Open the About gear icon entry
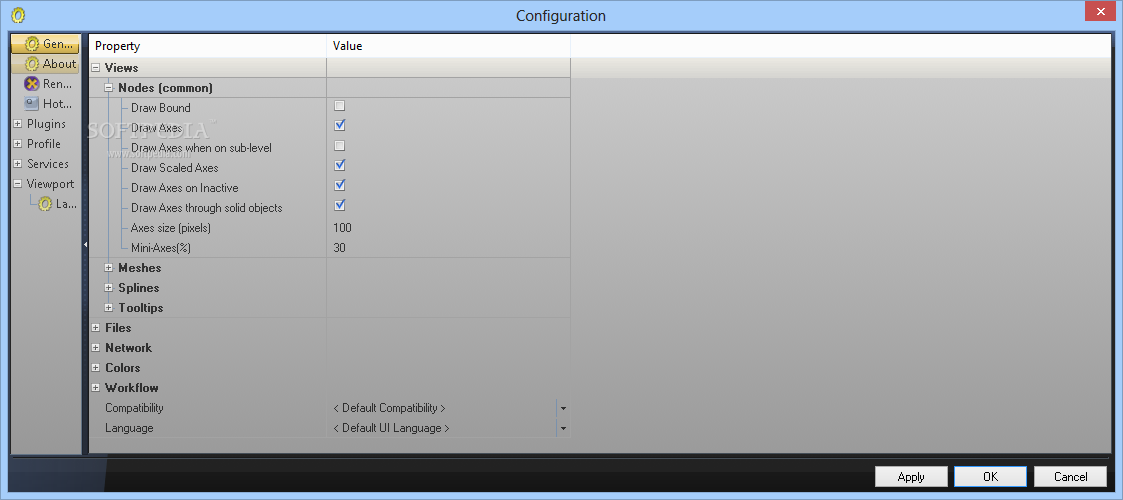The width and height of the screenshot is (1123, 500). coord(32,64)
